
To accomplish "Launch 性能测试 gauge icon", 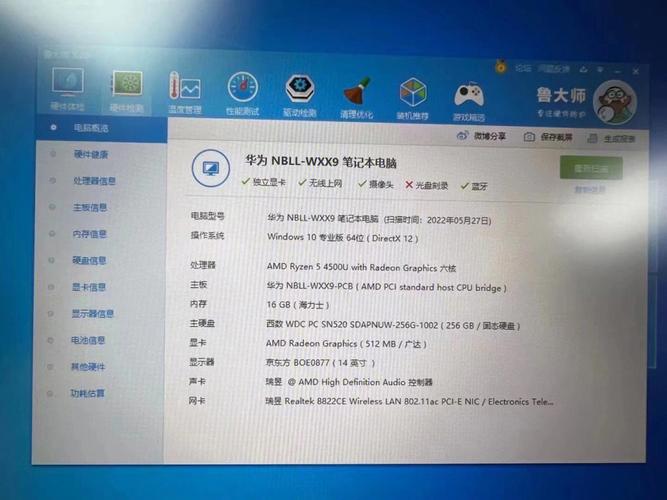I will [242, 87].
